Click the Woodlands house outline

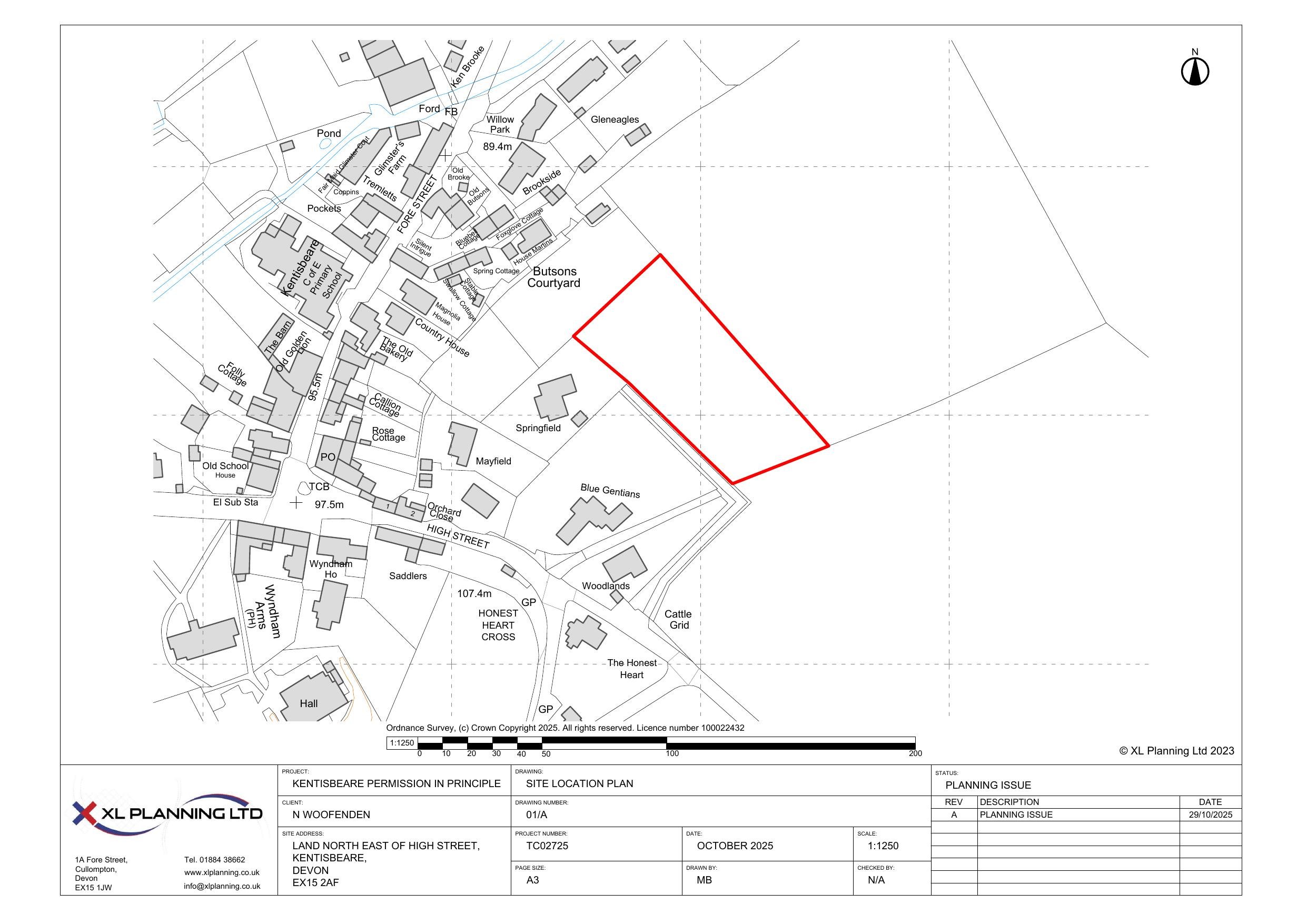tap(625, 564)
